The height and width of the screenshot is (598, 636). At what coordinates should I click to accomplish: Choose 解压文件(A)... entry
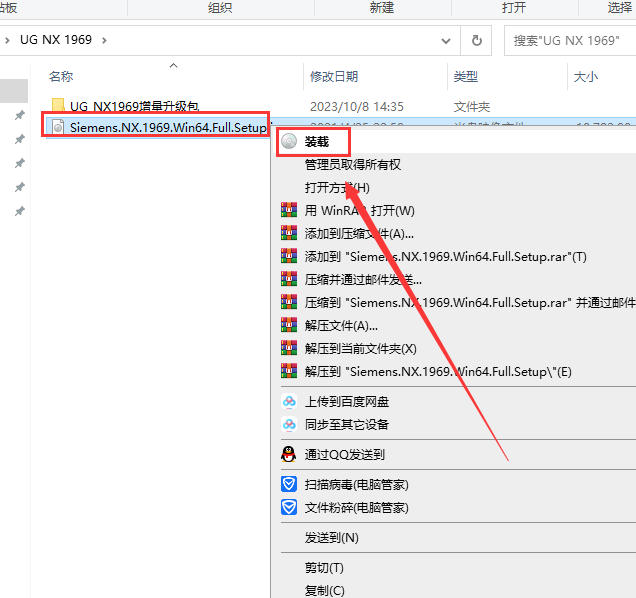click(x=341, y=326)
